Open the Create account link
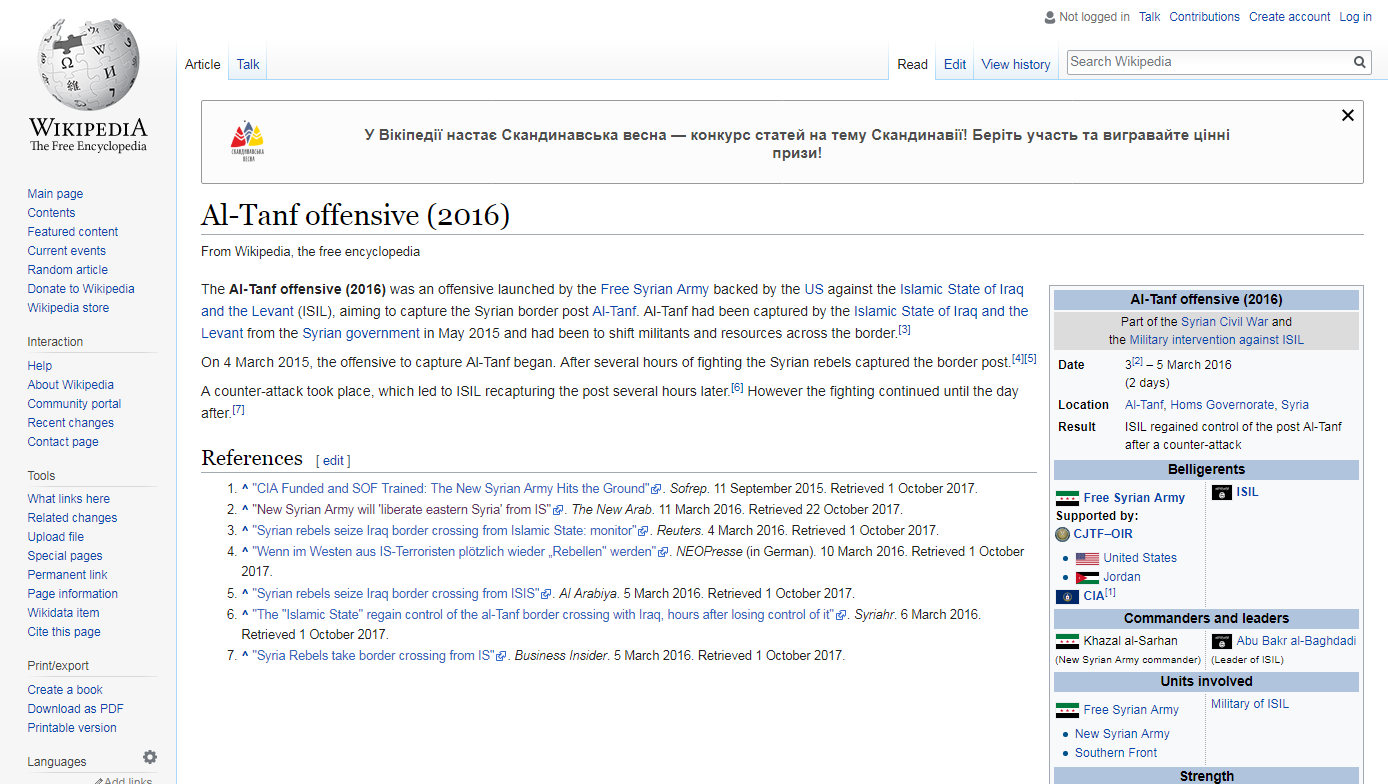Screen dimensions: 1388x784 click(x=1290, y=17)
